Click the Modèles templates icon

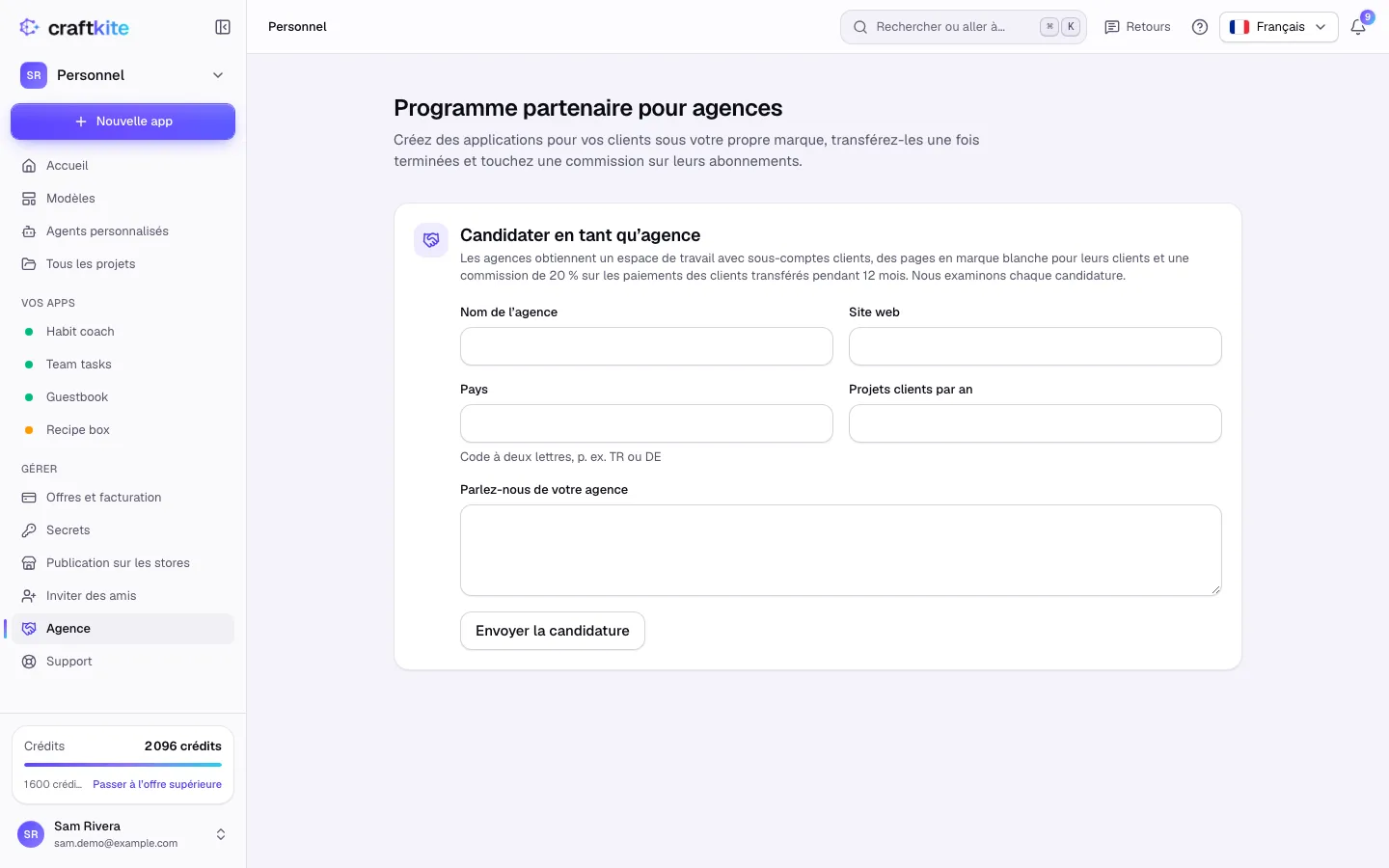pos(29,199)
